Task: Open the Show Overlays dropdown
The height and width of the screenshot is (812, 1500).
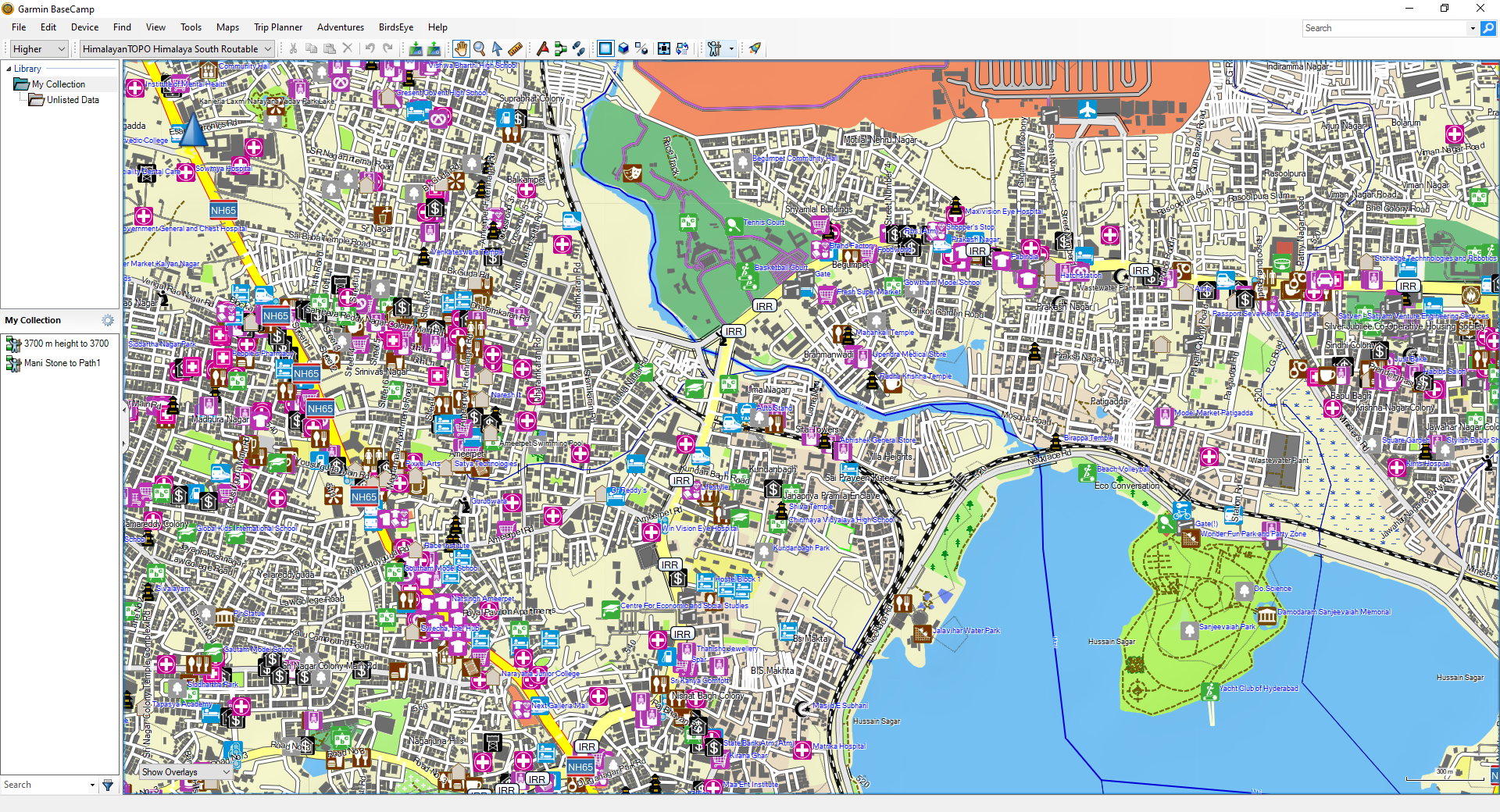Action: point(186,771)
